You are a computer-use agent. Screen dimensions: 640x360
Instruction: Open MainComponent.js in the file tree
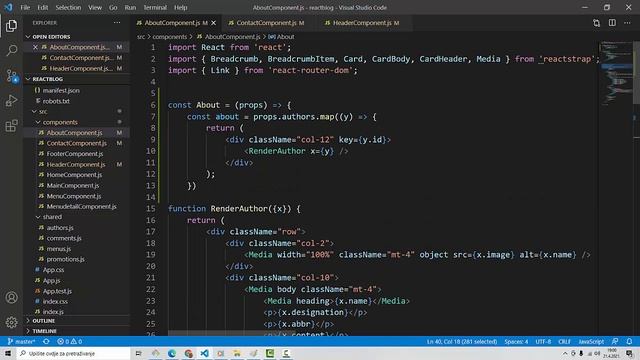tap(73, 185)
